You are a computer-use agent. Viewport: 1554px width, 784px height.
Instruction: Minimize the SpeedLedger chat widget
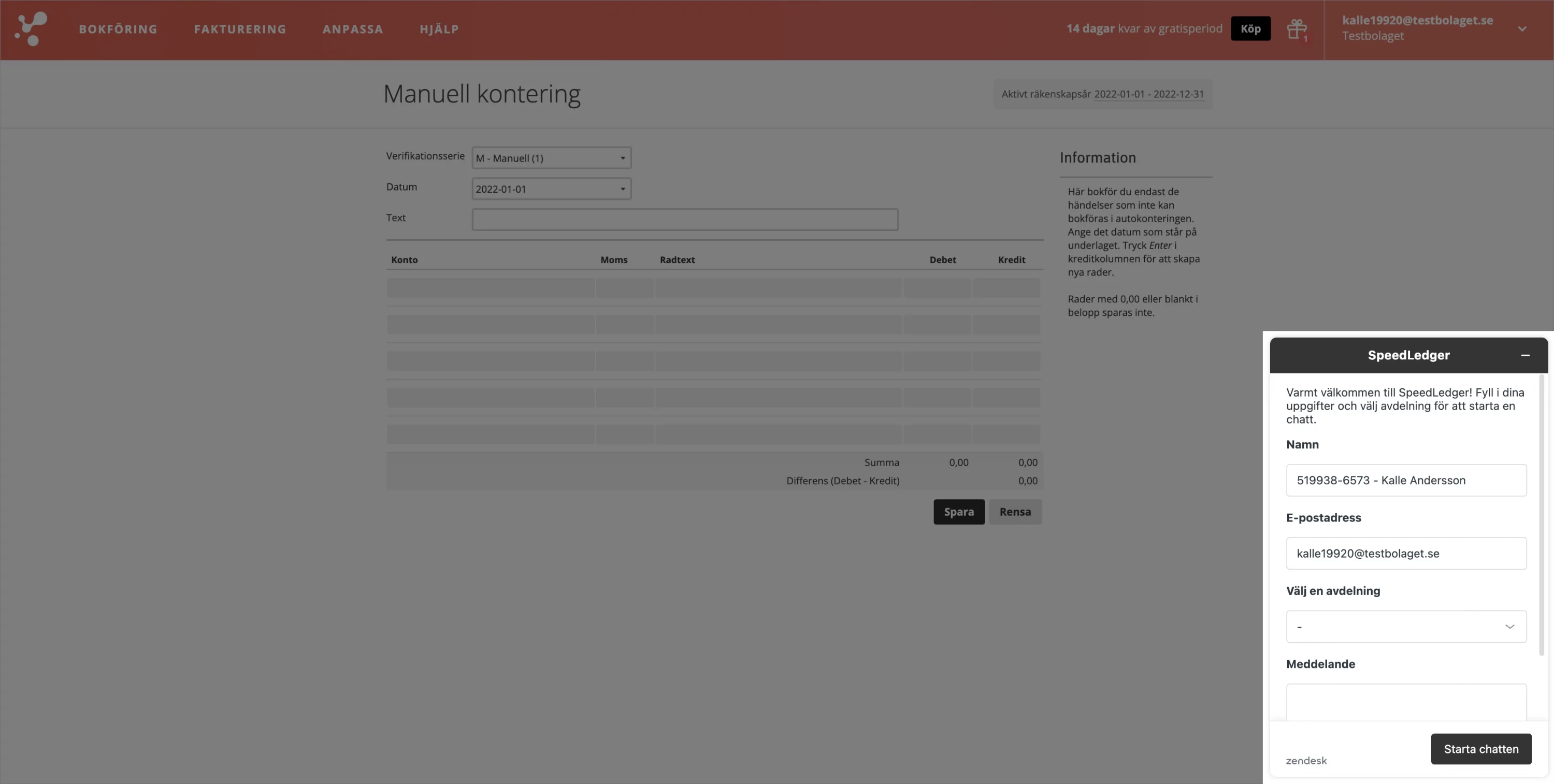coord(1525,355)
